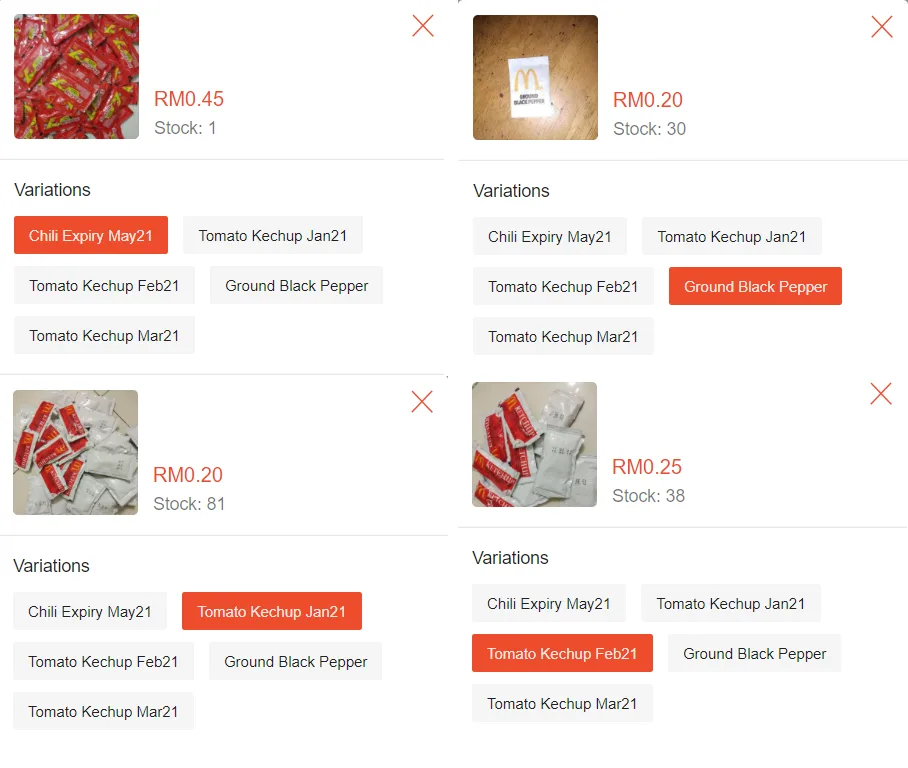Viewport: 908px width, 768px height.
Task: View the McDonald's pepper packet image
Action: (x=535, y=77)
